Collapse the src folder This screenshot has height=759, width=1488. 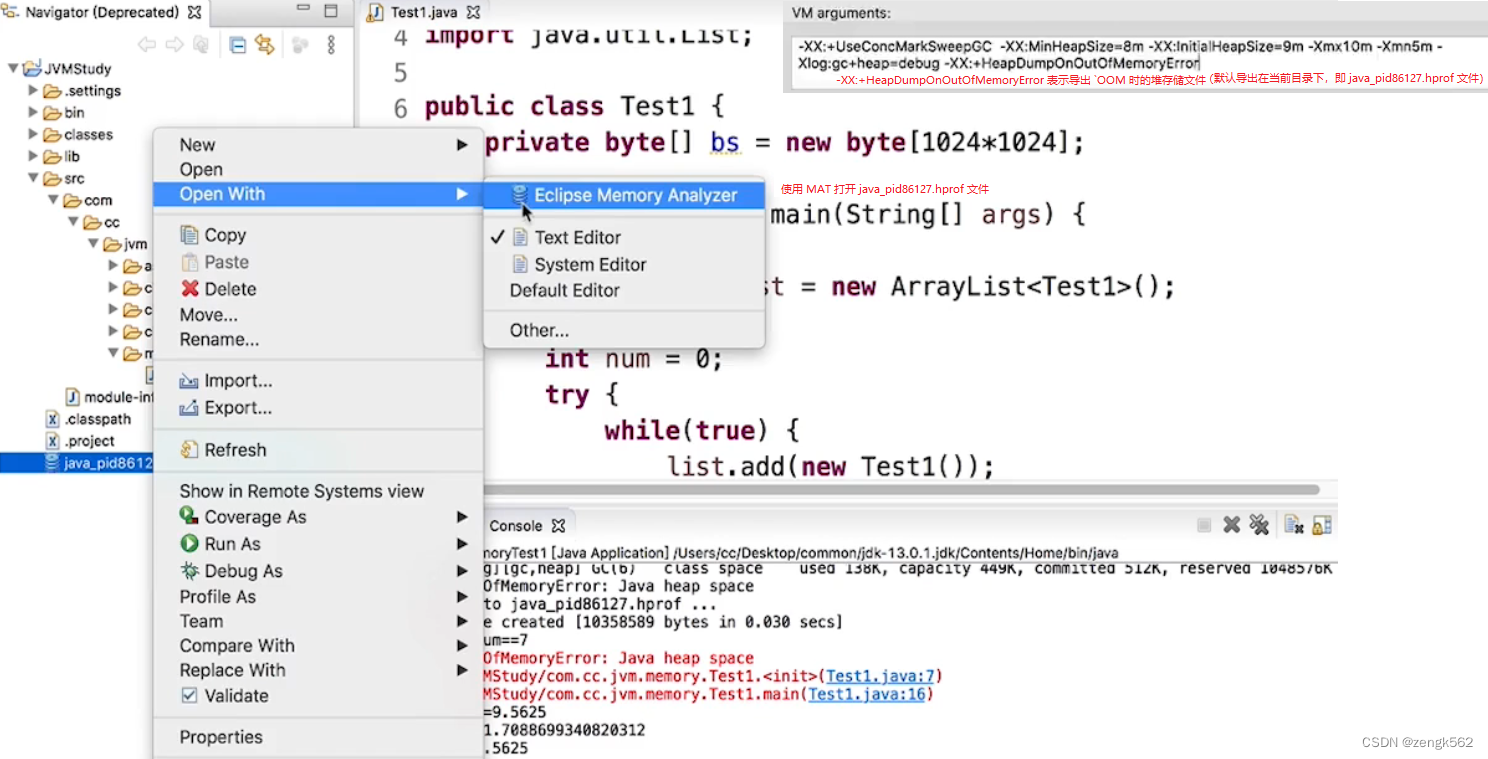point(33,179)
